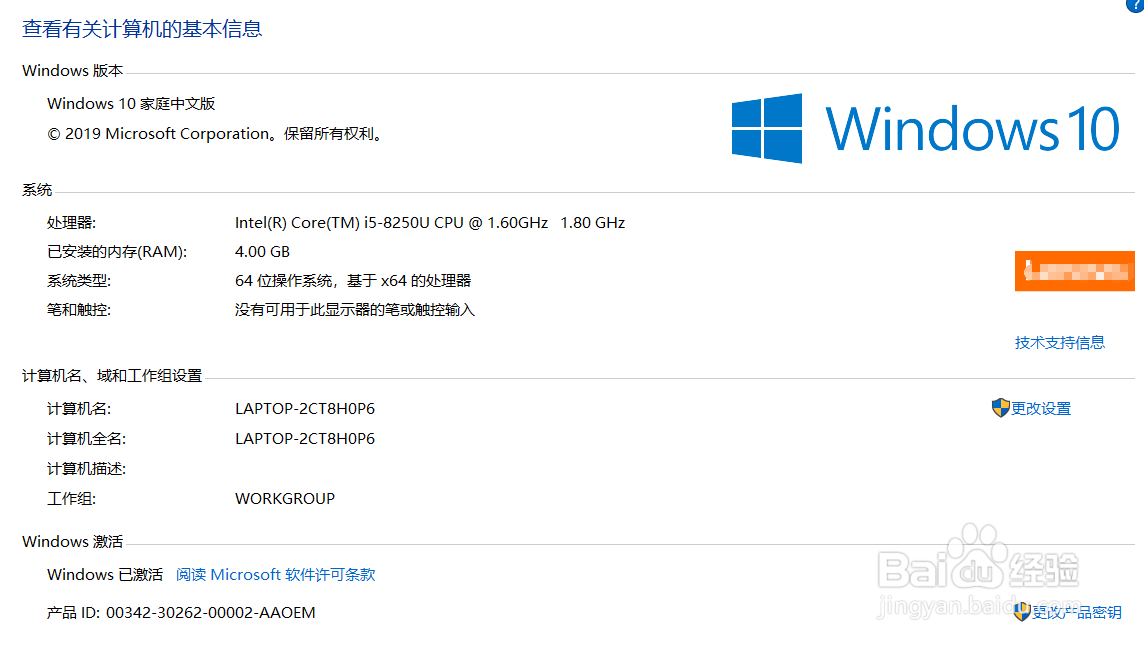Click the 计算机描述 label
Screen dimensions: 1144x645
tap(87, 468)
